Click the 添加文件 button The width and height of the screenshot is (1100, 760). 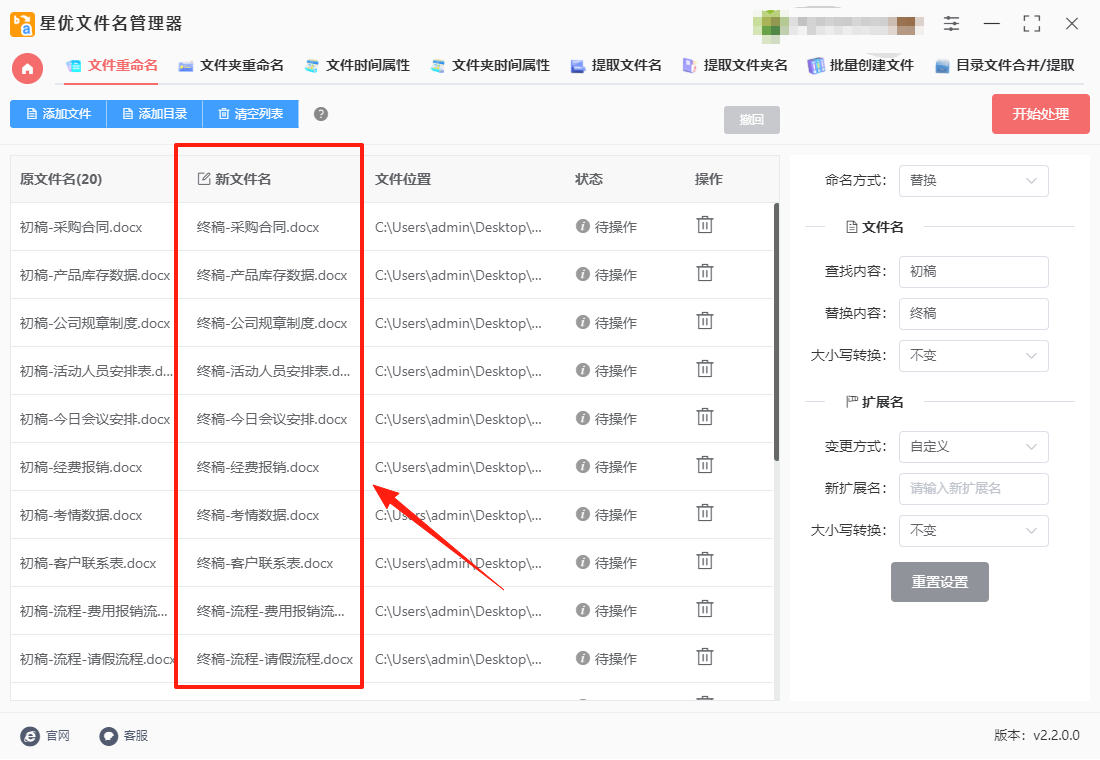(x=58, y=114)
